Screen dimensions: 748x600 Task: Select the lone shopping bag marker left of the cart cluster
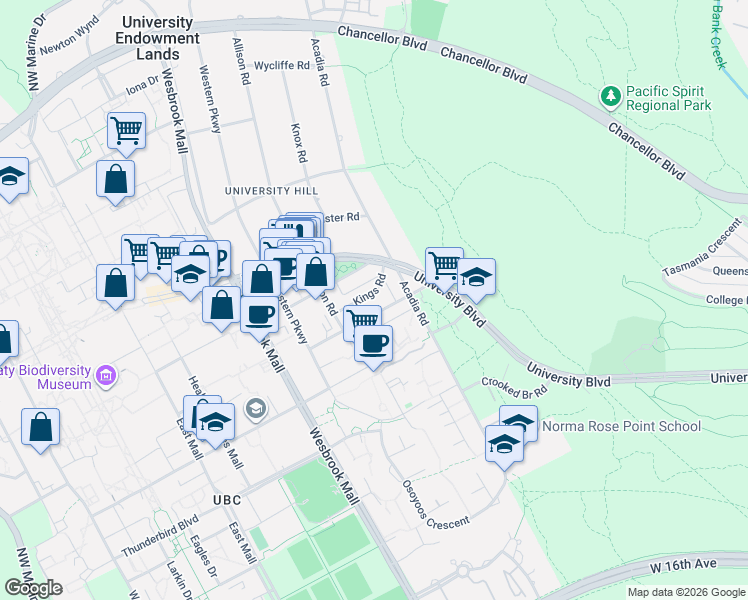click(115, 283)
